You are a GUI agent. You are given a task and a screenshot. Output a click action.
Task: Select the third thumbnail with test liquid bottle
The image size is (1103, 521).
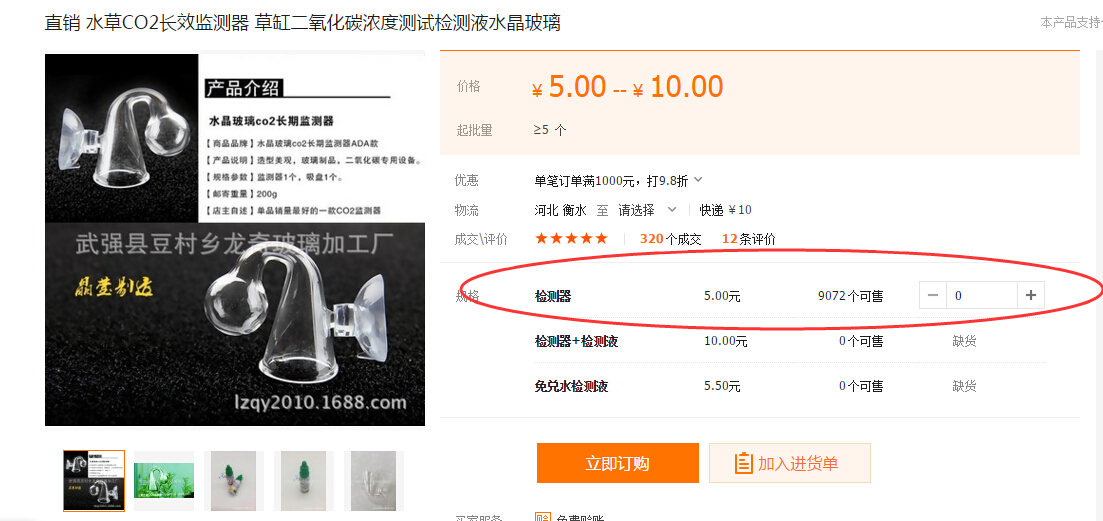[x=234, y=481]
